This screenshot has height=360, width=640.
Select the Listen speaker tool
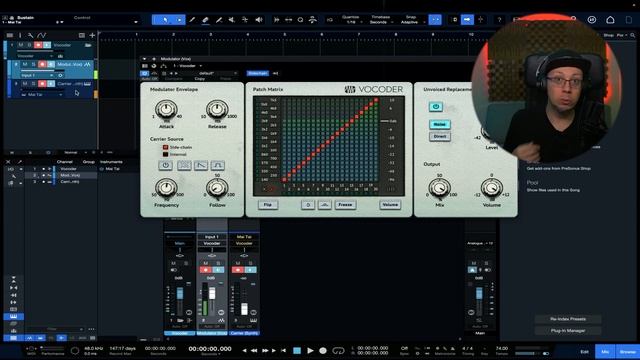[x=259, y=20]
